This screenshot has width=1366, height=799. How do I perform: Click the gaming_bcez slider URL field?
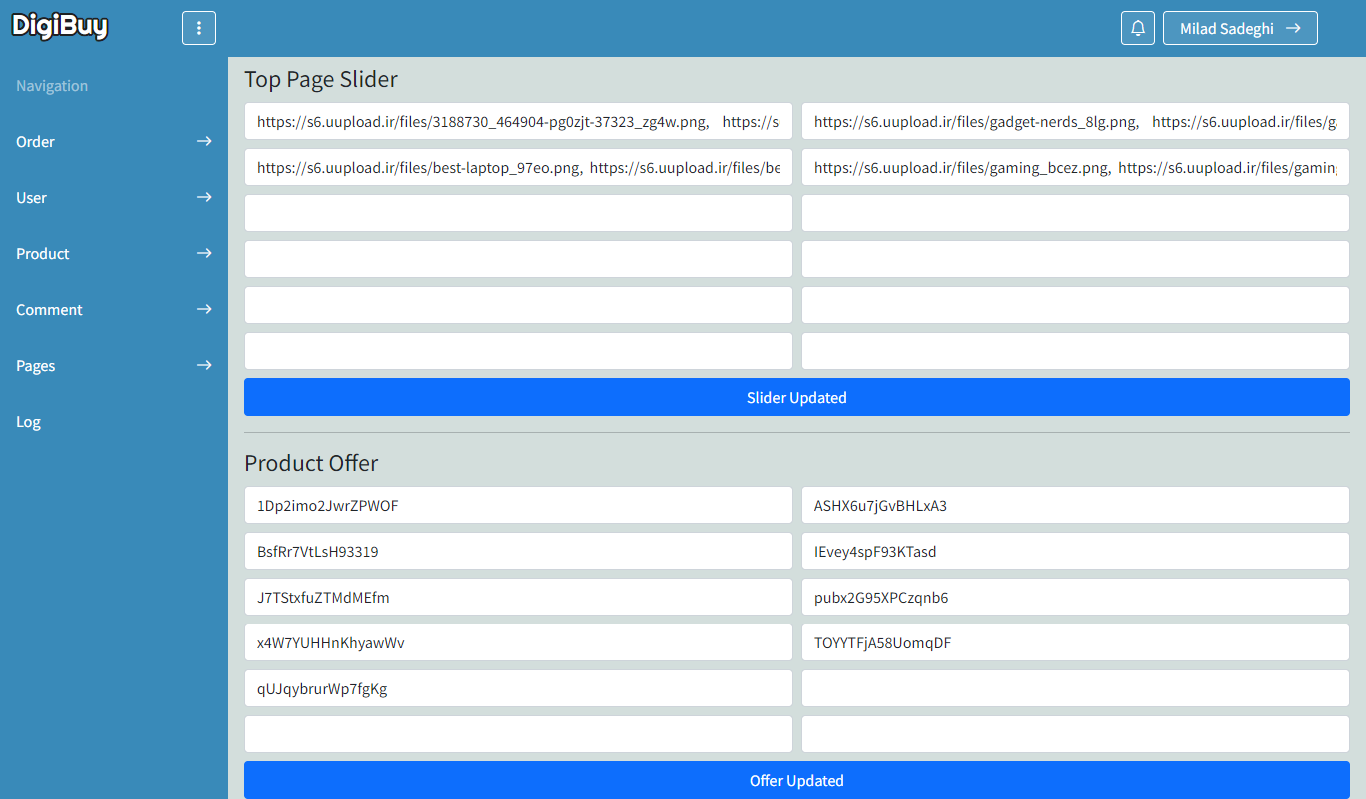point(1075,168)
